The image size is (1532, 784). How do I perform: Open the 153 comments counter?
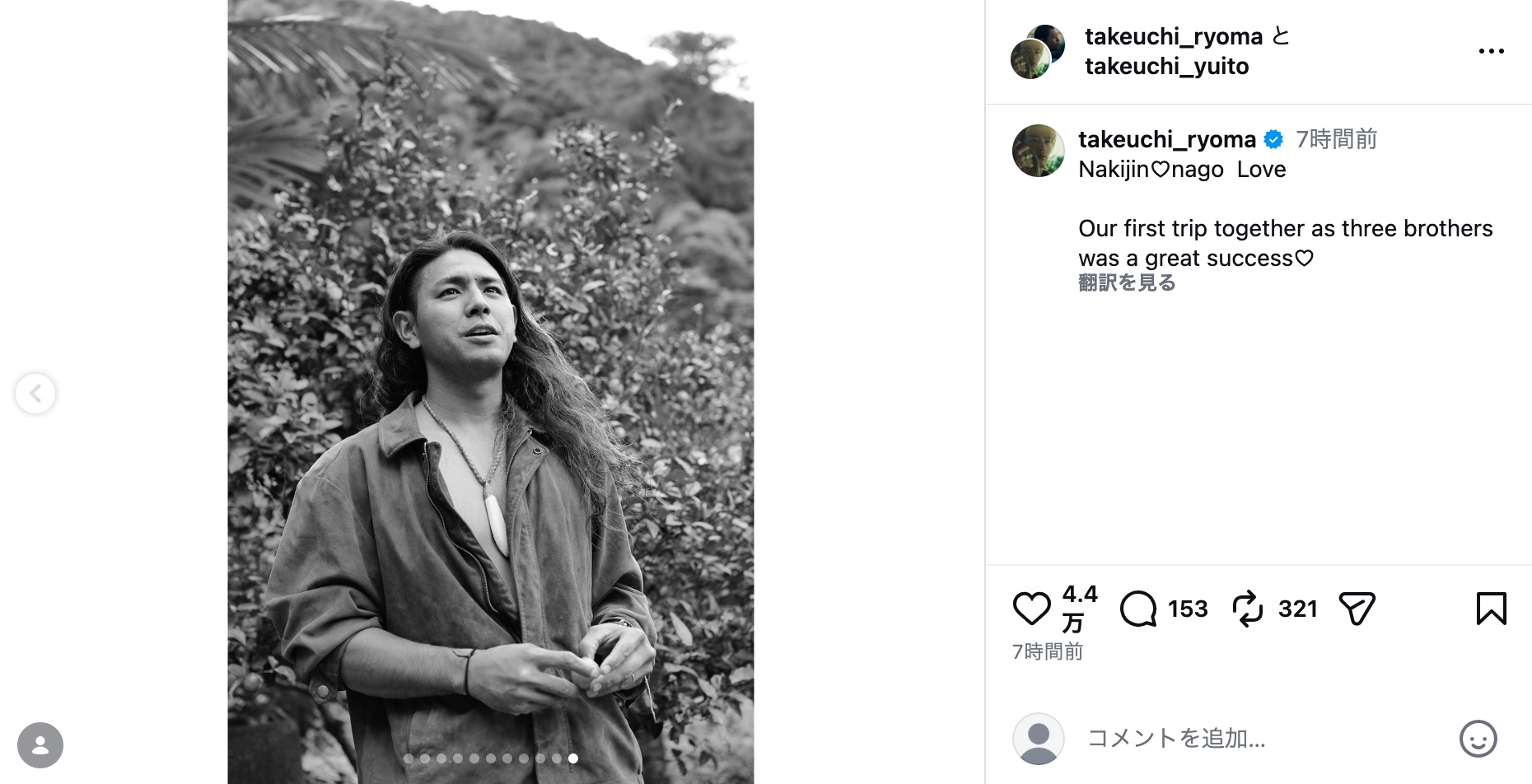1187,609
